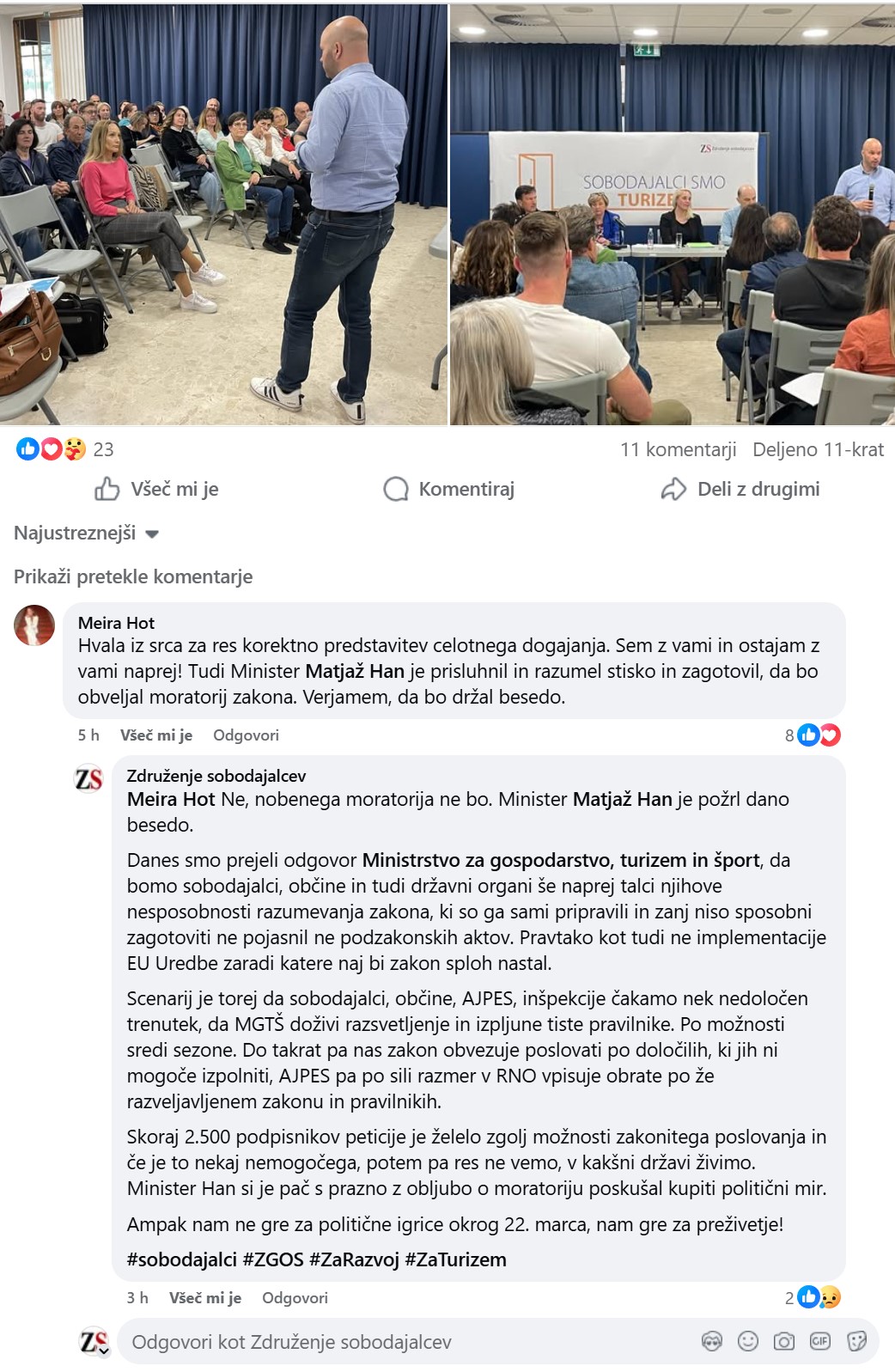Expand the Najustreznejši comment sorting dropdown
This screenshot has width=895, height=1372.
pos(87,534)
